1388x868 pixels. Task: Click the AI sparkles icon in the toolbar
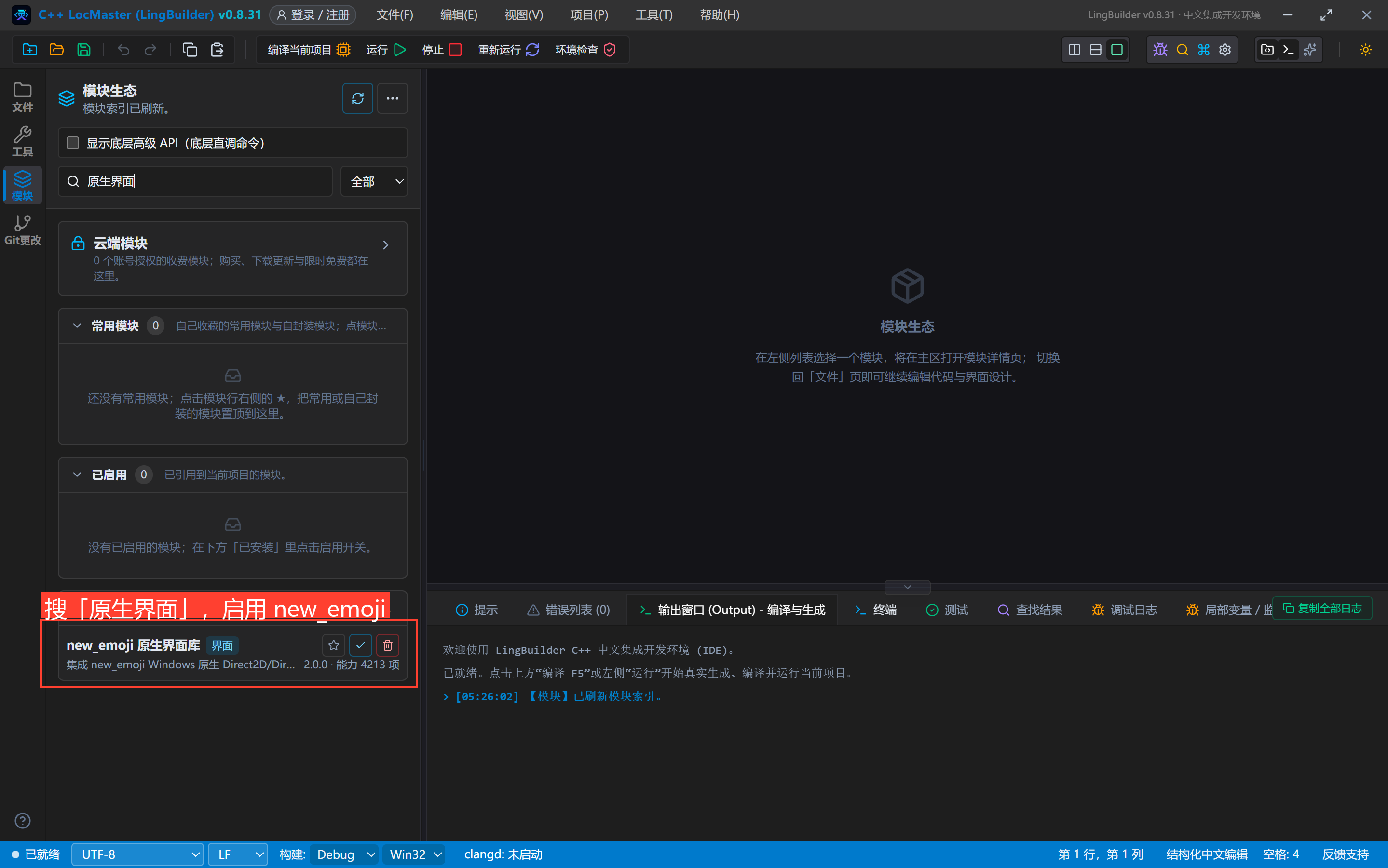[1310, 50]
